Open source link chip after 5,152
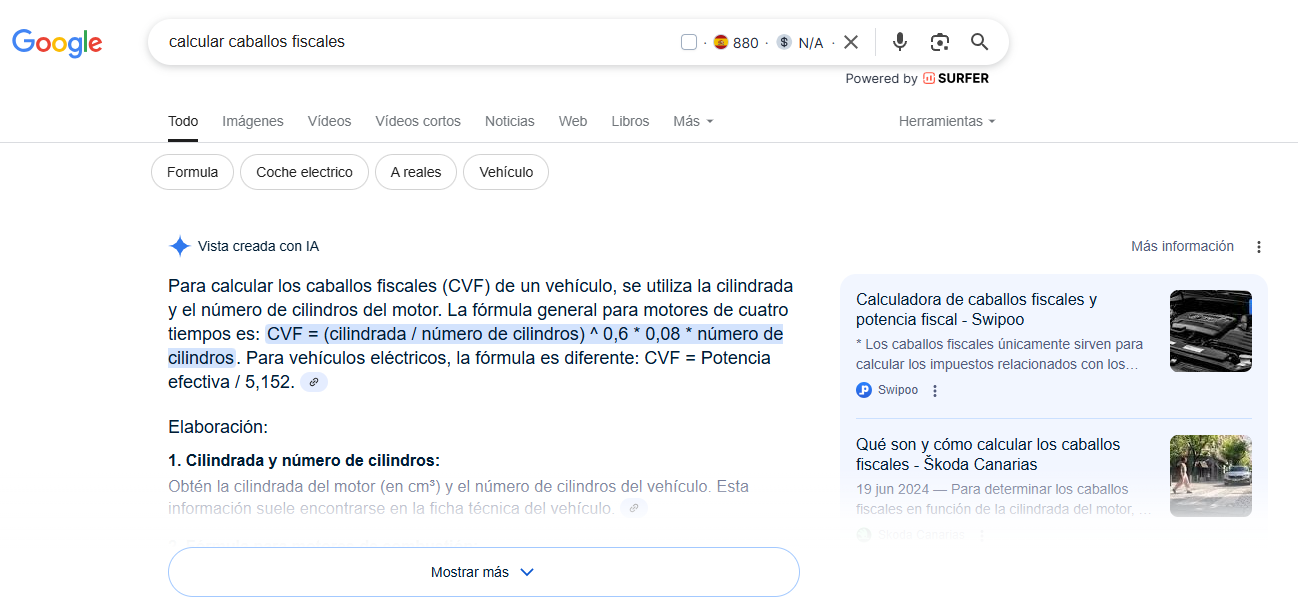This screenshot has height=612, width=1298. tap(314, 382)
